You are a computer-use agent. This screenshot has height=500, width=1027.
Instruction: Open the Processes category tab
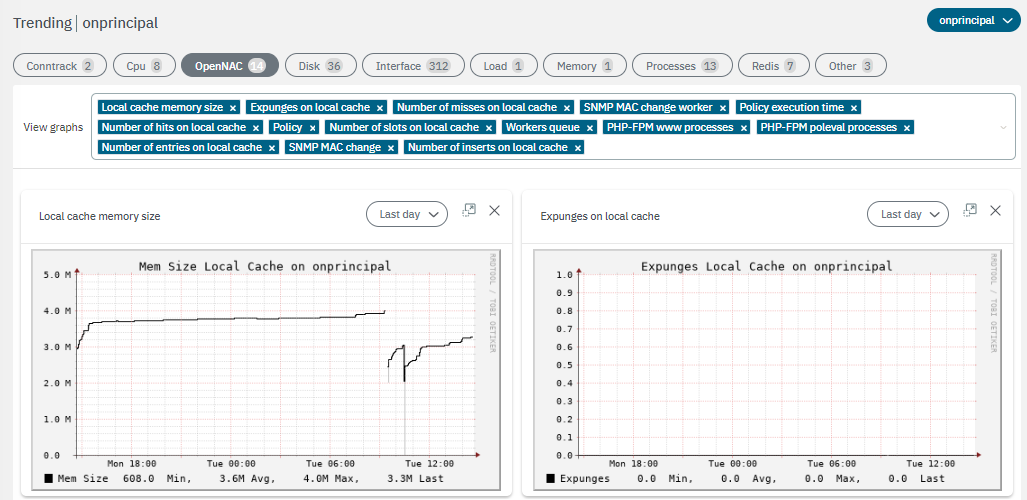coord(682,66)
